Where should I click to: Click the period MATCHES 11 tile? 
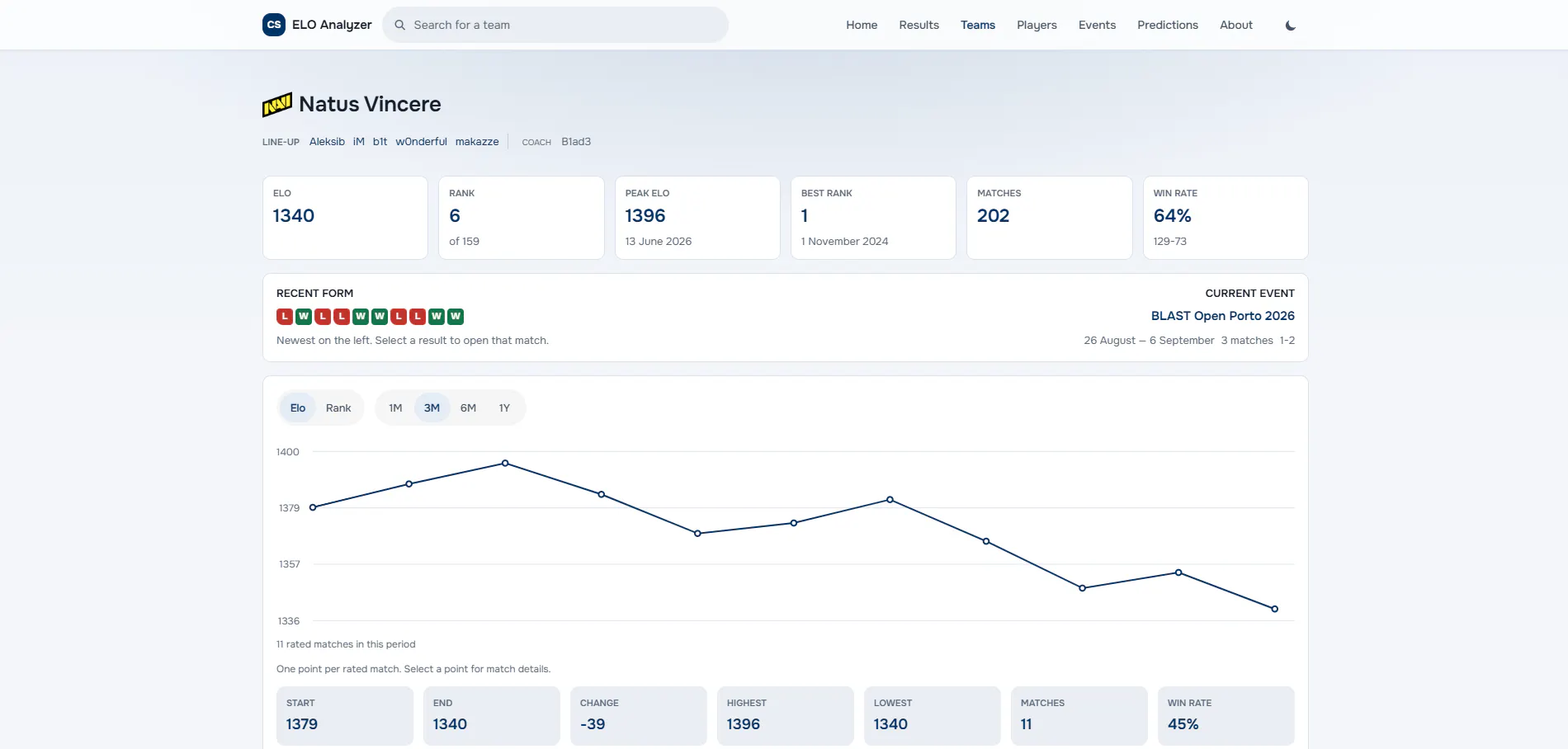[1079, 716]
